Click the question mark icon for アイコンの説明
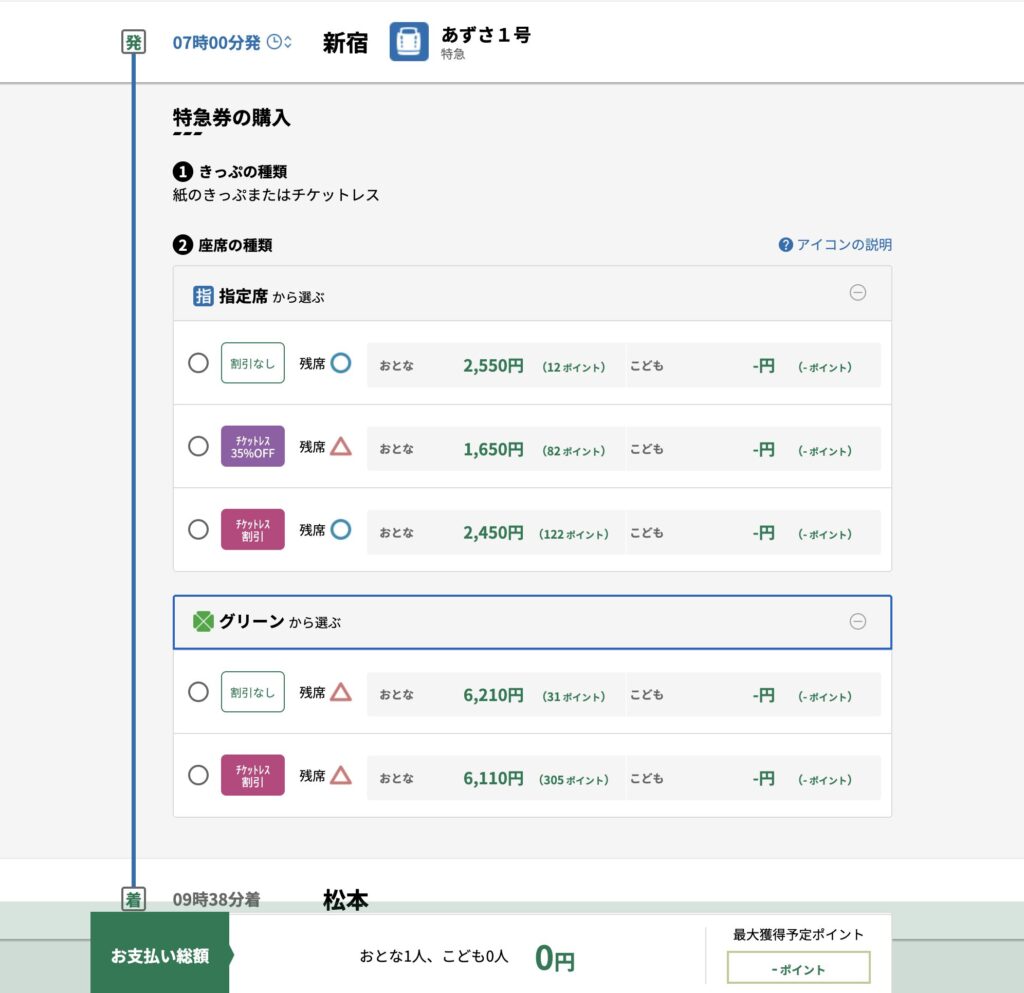 (785, 245)
